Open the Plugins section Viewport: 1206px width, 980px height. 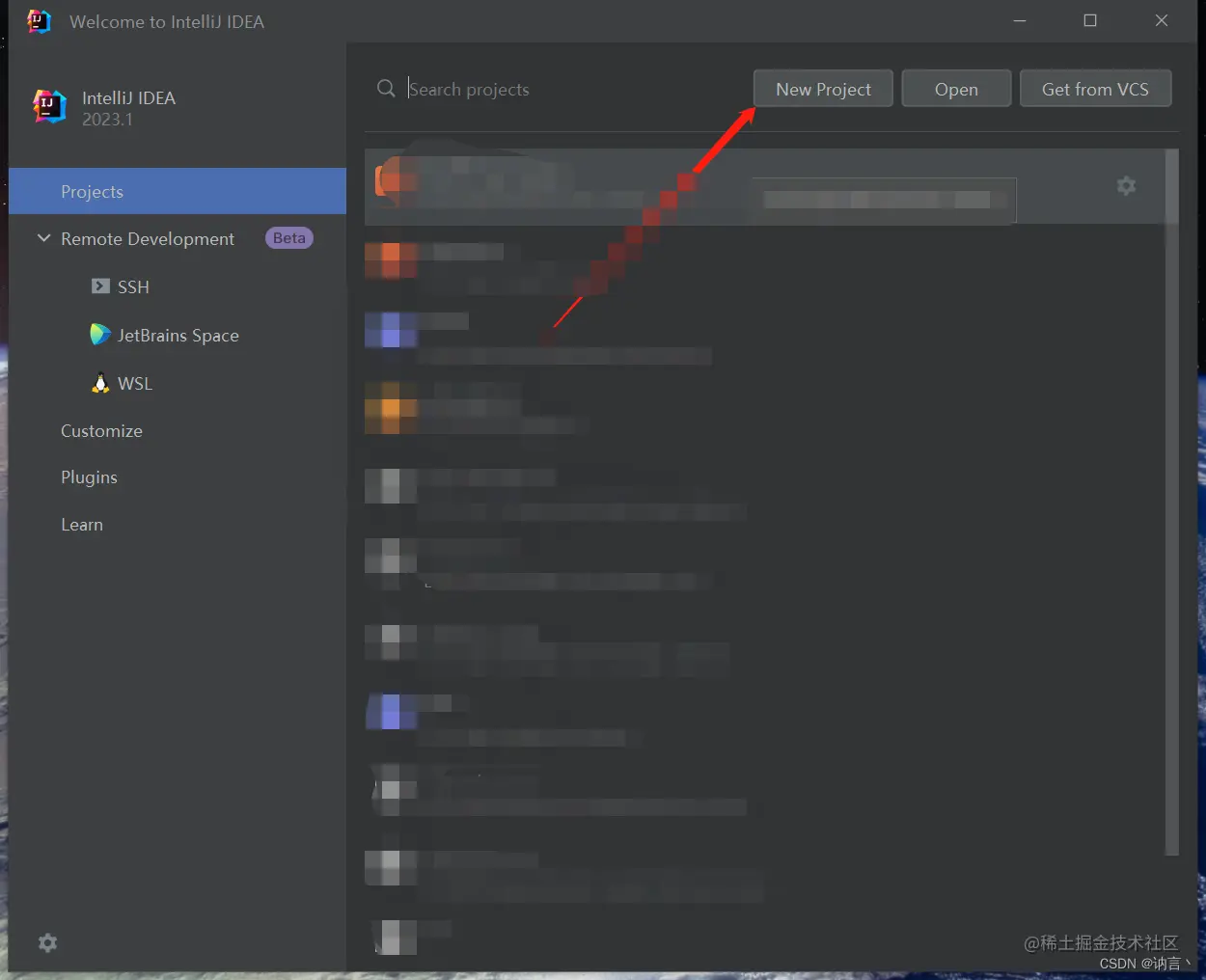click(x=89, y=476)
